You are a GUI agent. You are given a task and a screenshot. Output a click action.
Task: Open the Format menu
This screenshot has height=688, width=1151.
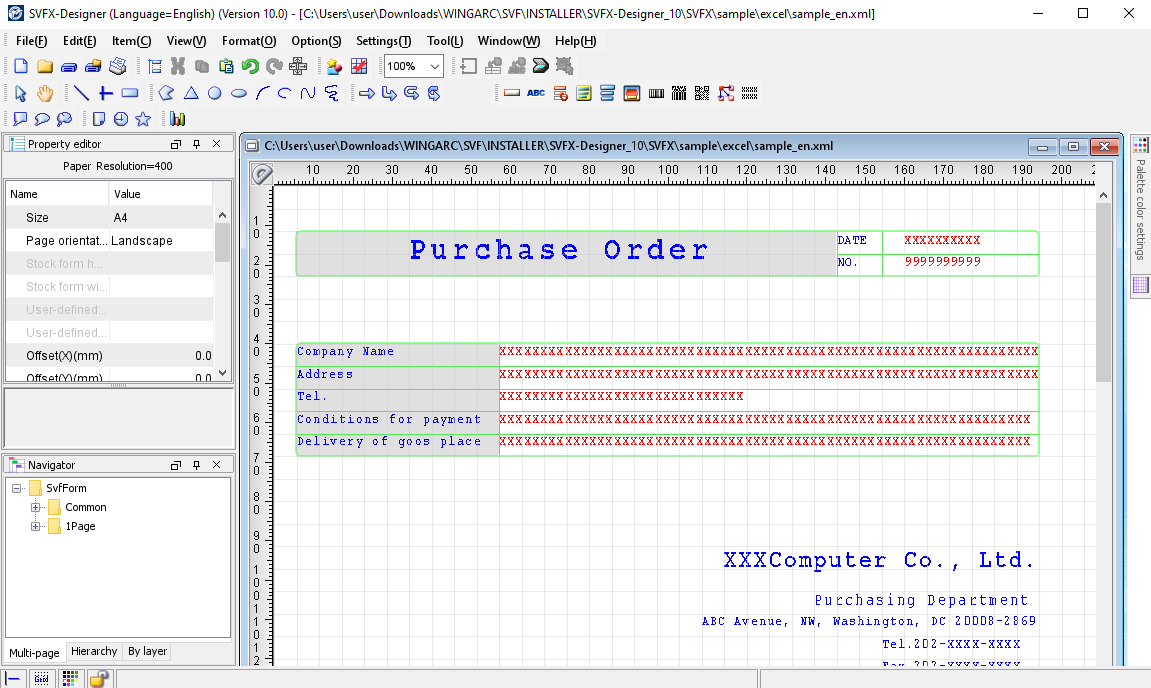pyautogui.click(x=249, y=41)
